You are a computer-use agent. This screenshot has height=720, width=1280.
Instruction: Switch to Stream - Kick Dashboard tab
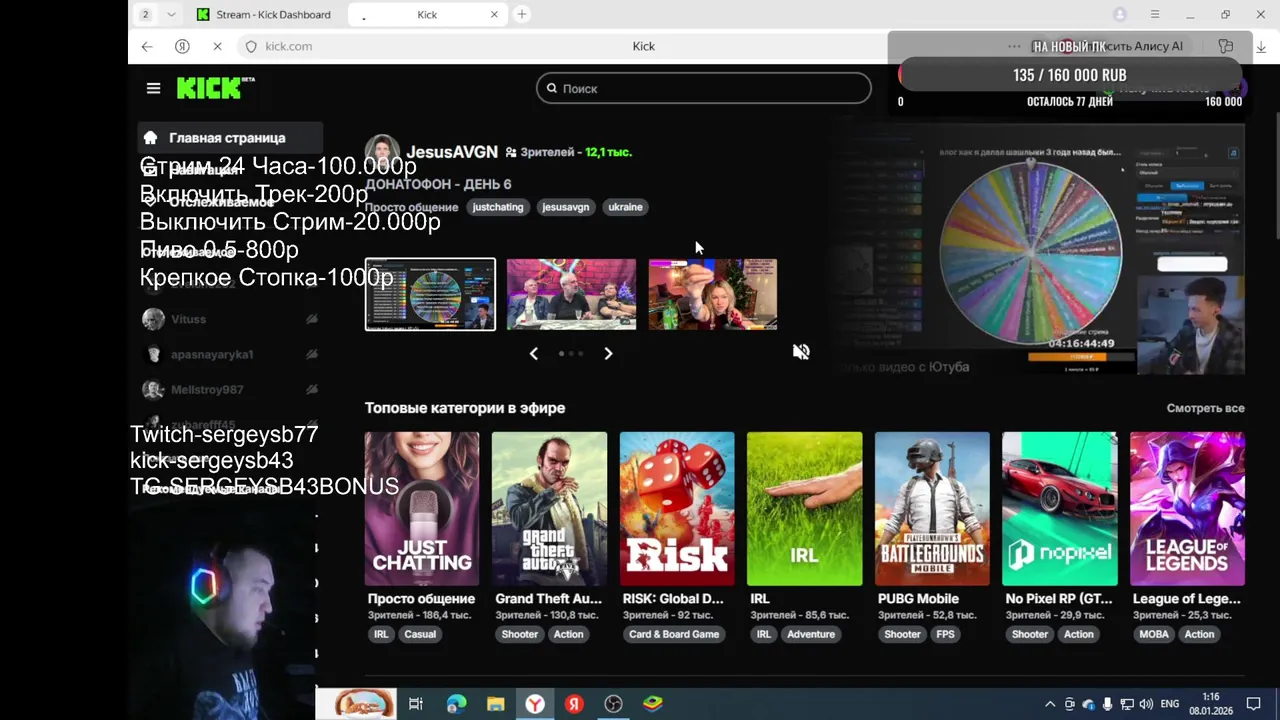264,14
